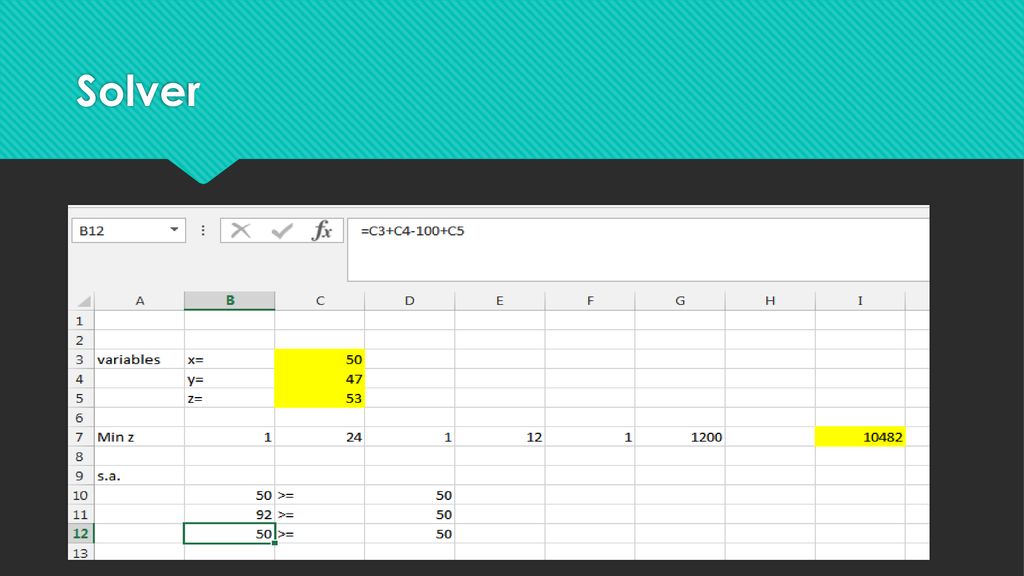Select row 7 header

coord(80,437)
